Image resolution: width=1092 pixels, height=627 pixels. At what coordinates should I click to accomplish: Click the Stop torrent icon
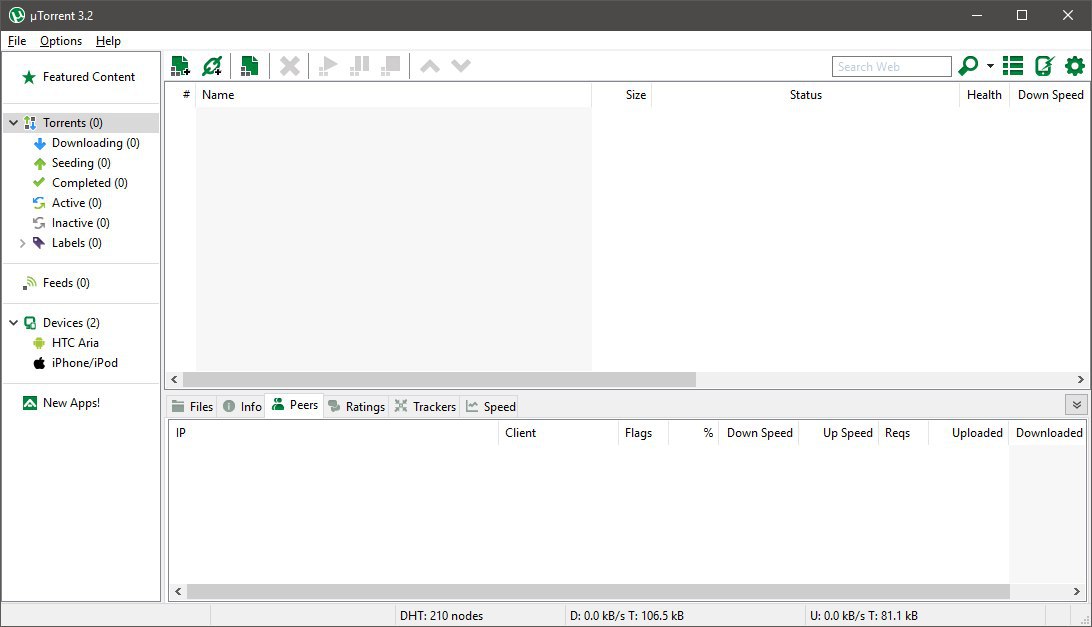point(391,66)
